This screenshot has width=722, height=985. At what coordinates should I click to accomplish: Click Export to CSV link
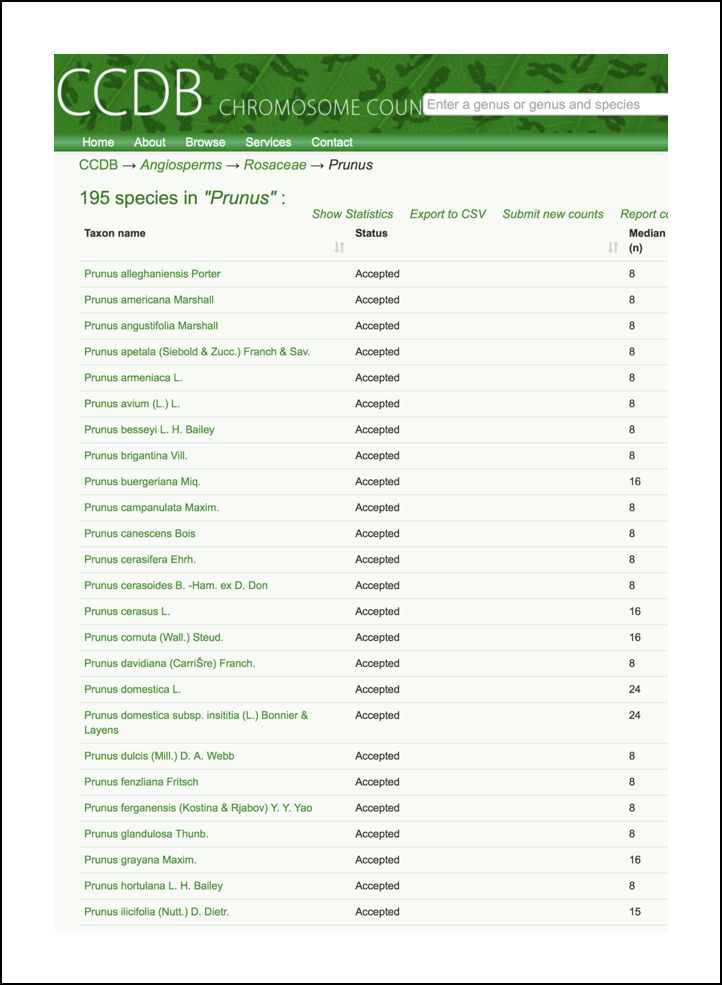[x=448, y=214]
